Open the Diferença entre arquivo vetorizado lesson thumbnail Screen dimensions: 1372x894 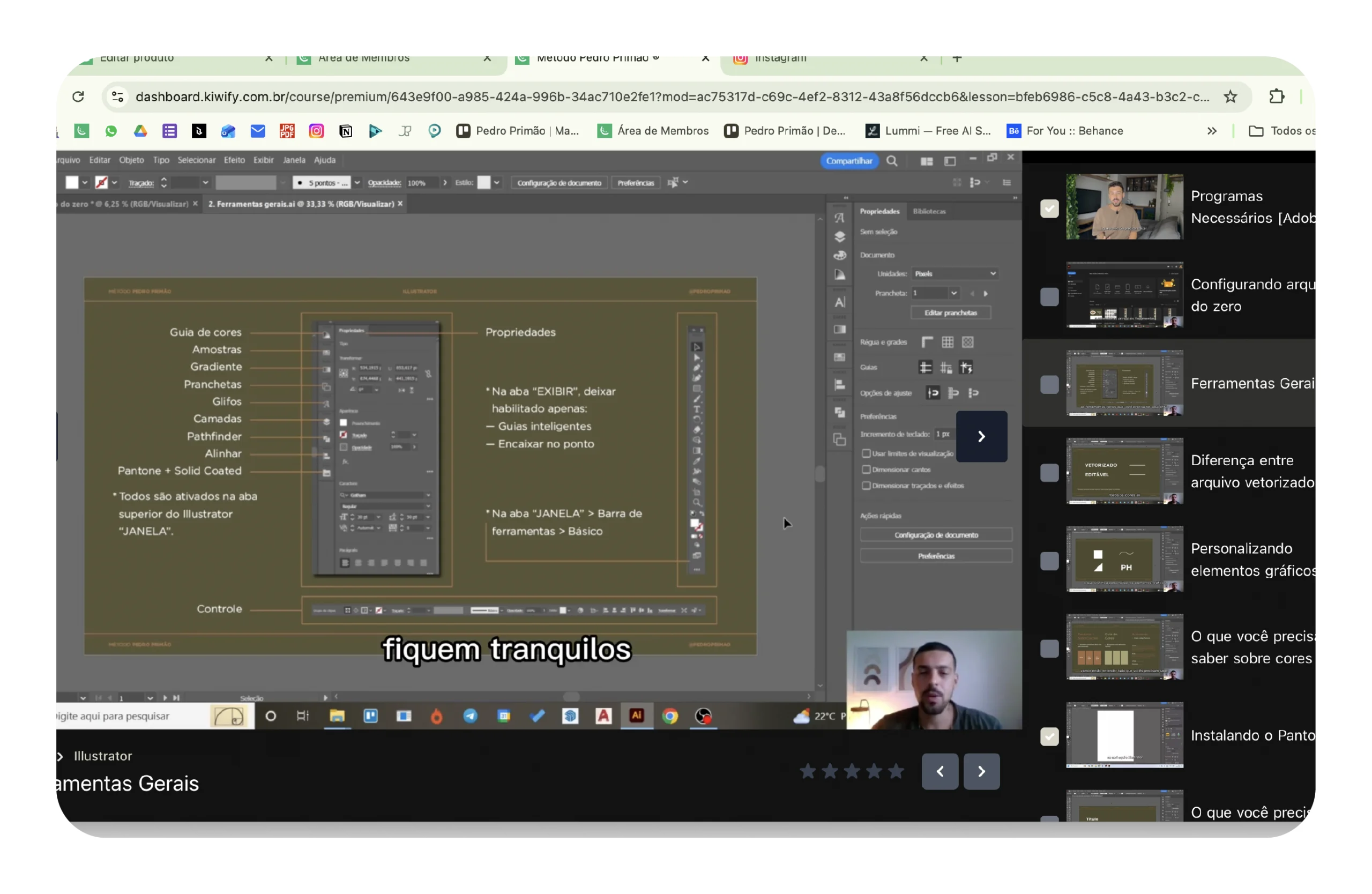(x=1125, y=472)
